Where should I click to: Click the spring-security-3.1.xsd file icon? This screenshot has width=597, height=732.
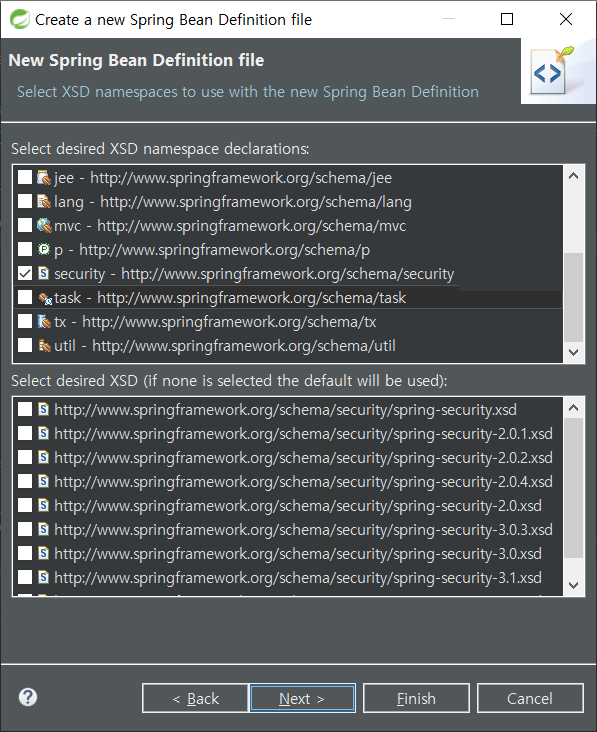43,577
